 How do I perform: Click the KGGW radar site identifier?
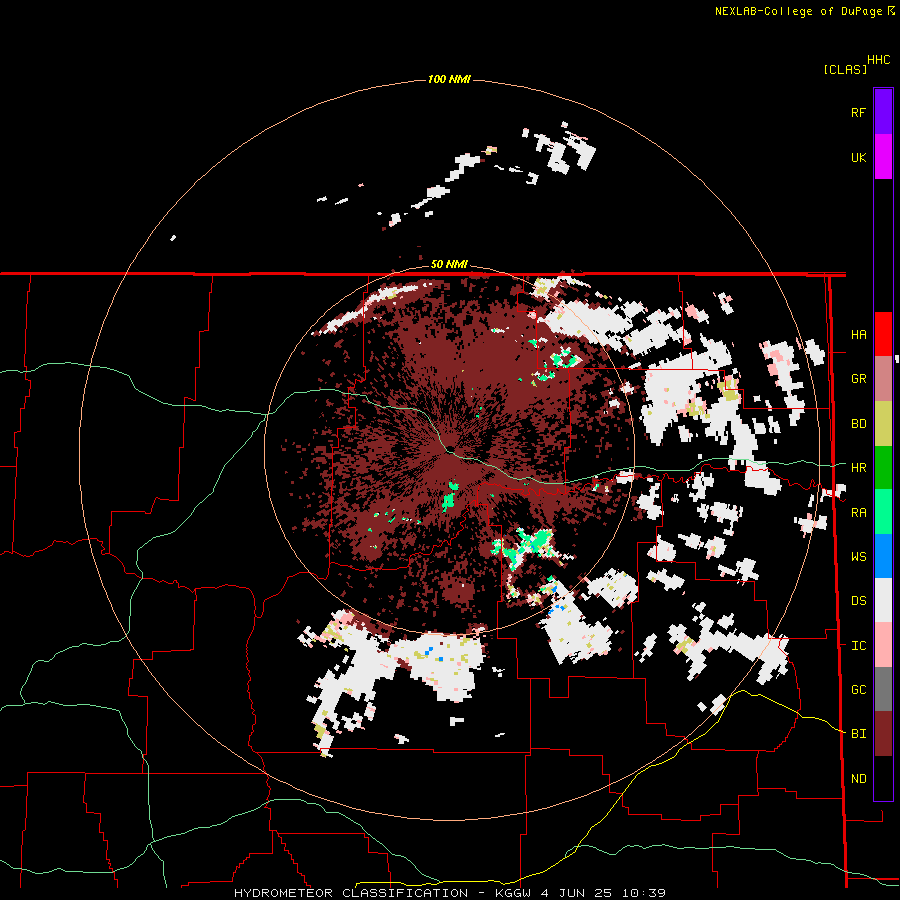pyautogui.click(x=516, y=893)
